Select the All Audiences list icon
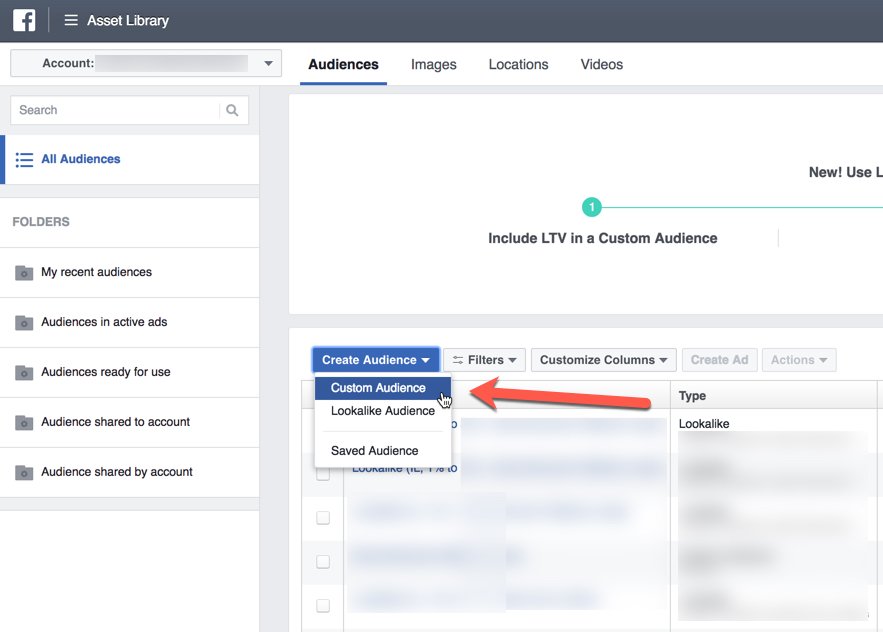This screenshot has width=883, height=632. point(24,159)
